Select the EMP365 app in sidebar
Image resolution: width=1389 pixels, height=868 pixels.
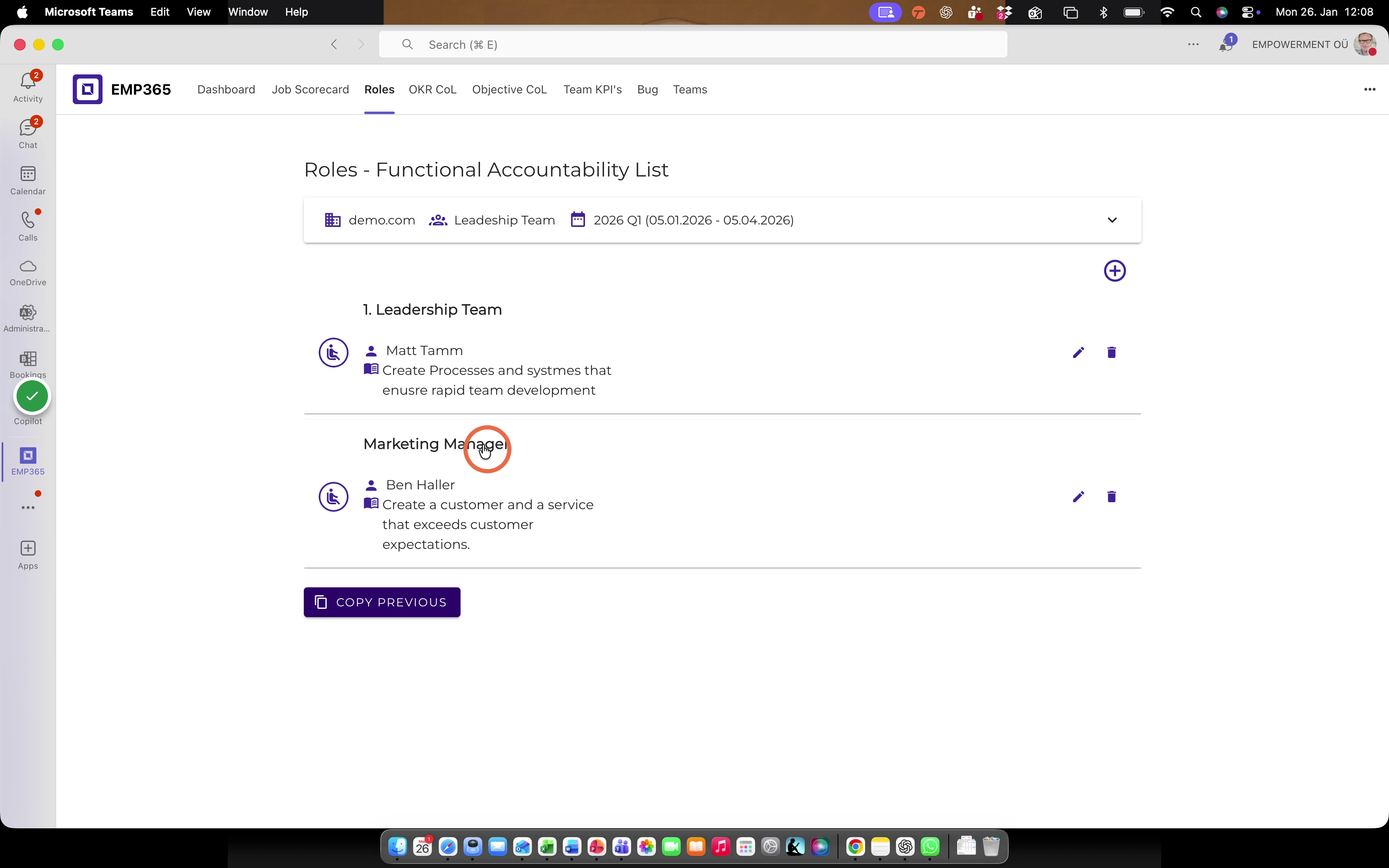(28, 461)
